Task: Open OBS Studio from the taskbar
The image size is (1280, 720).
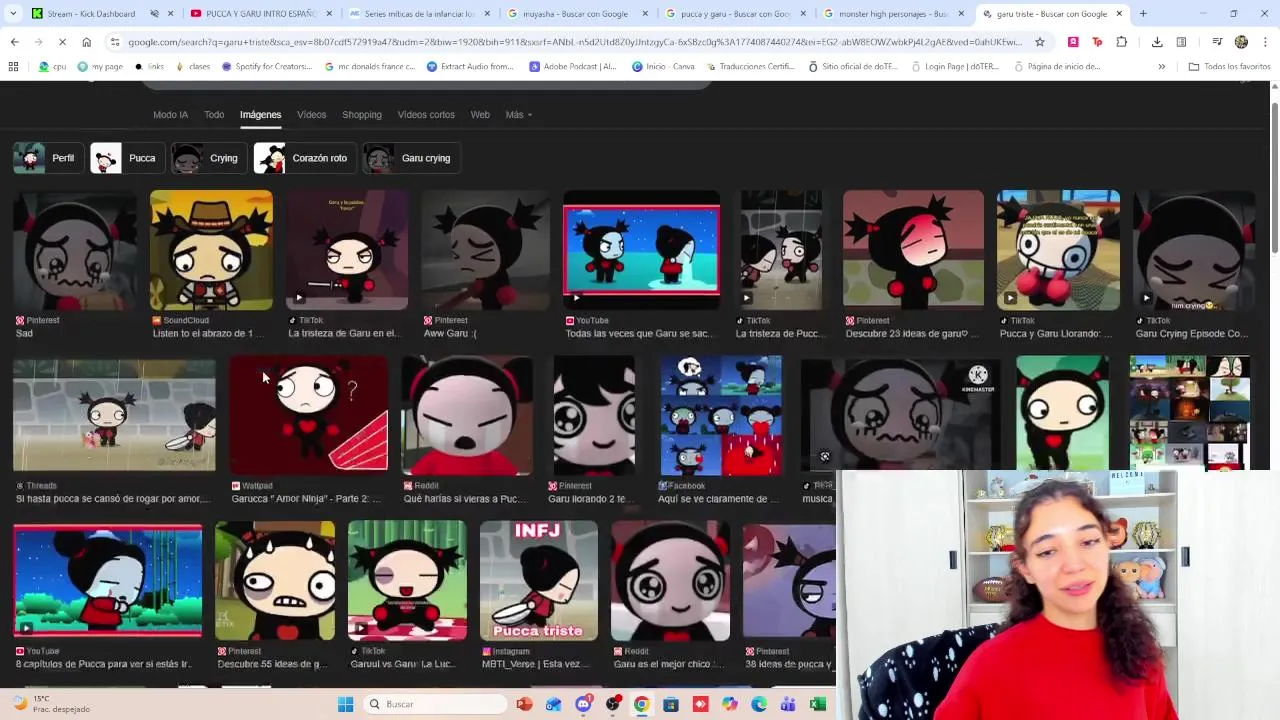Action: click(x=612, y=704)
